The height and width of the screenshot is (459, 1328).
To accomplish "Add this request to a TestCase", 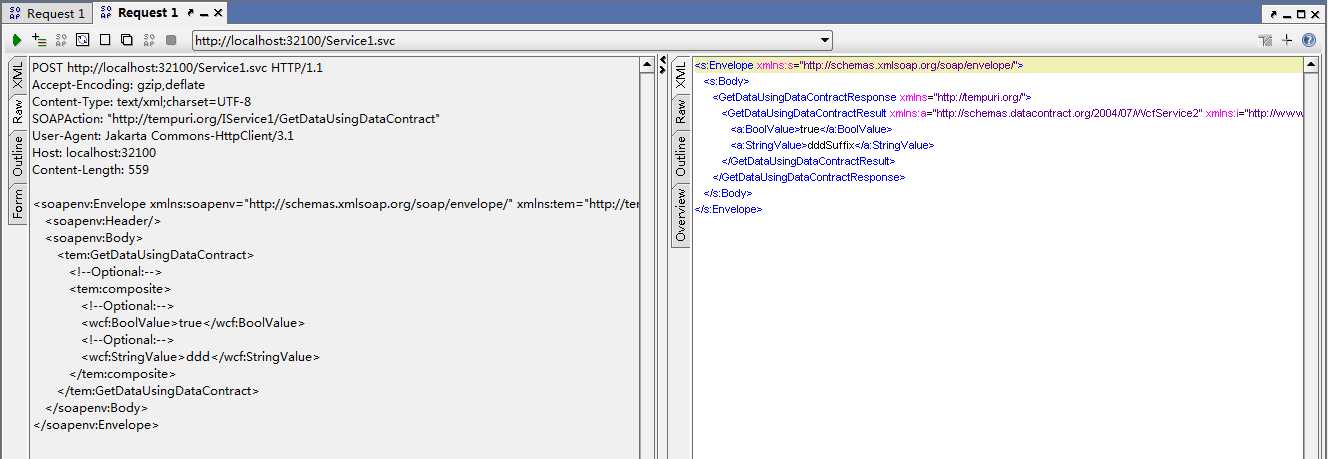I will click(39, 40).
